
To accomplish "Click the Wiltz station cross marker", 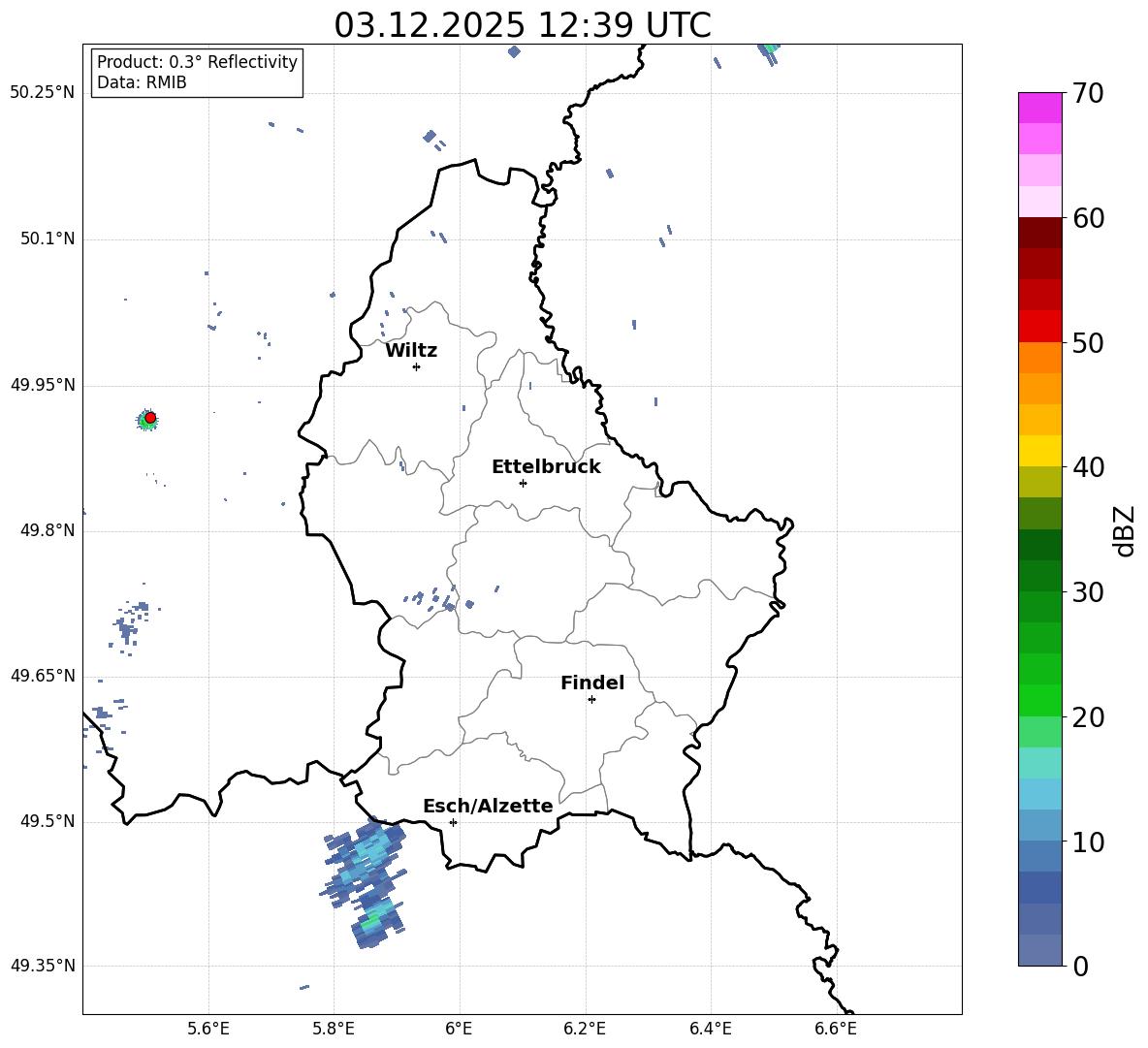I will [416, 366].
